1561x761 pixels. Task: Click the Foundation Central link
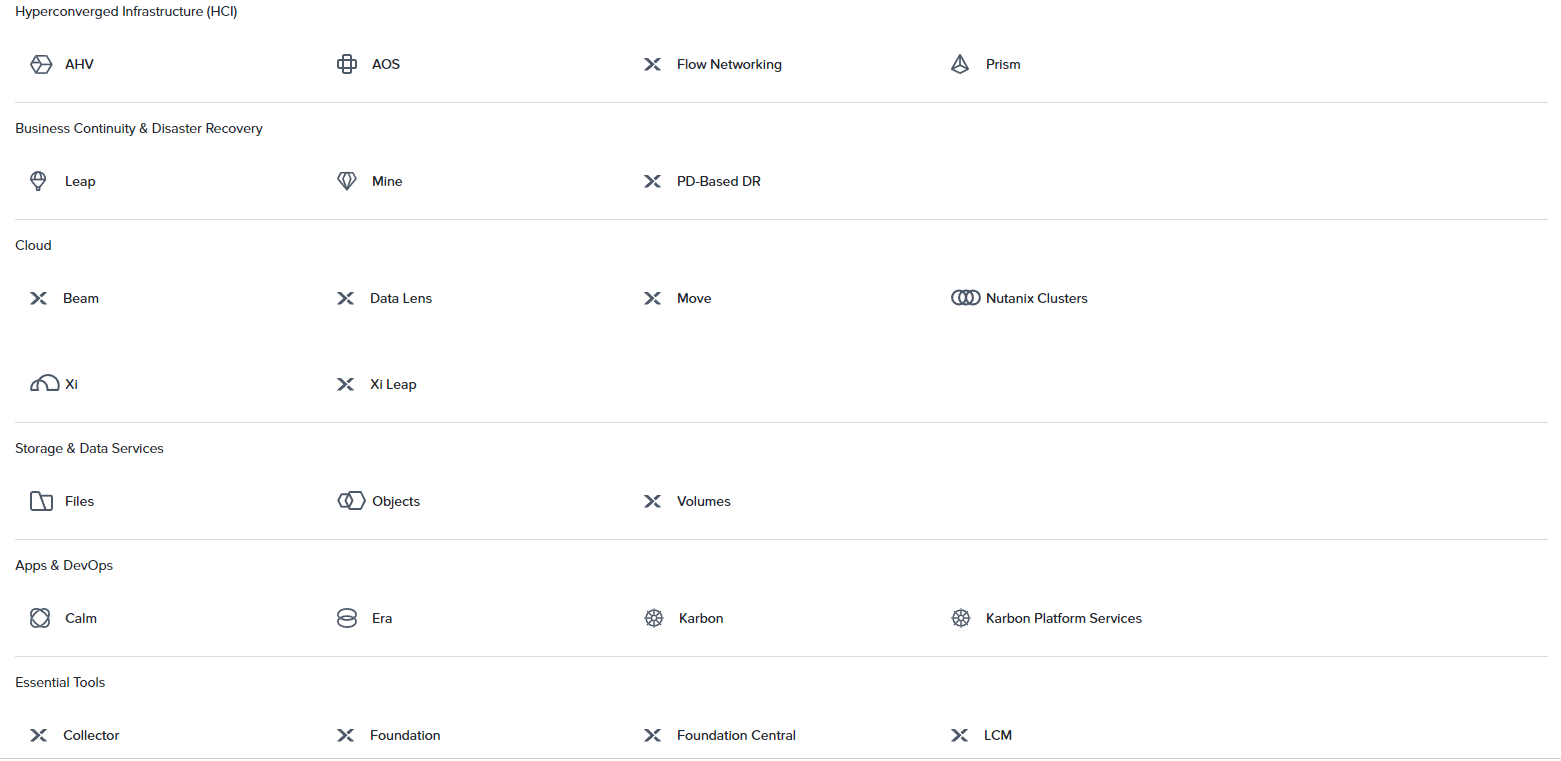[x=736, y=735]
